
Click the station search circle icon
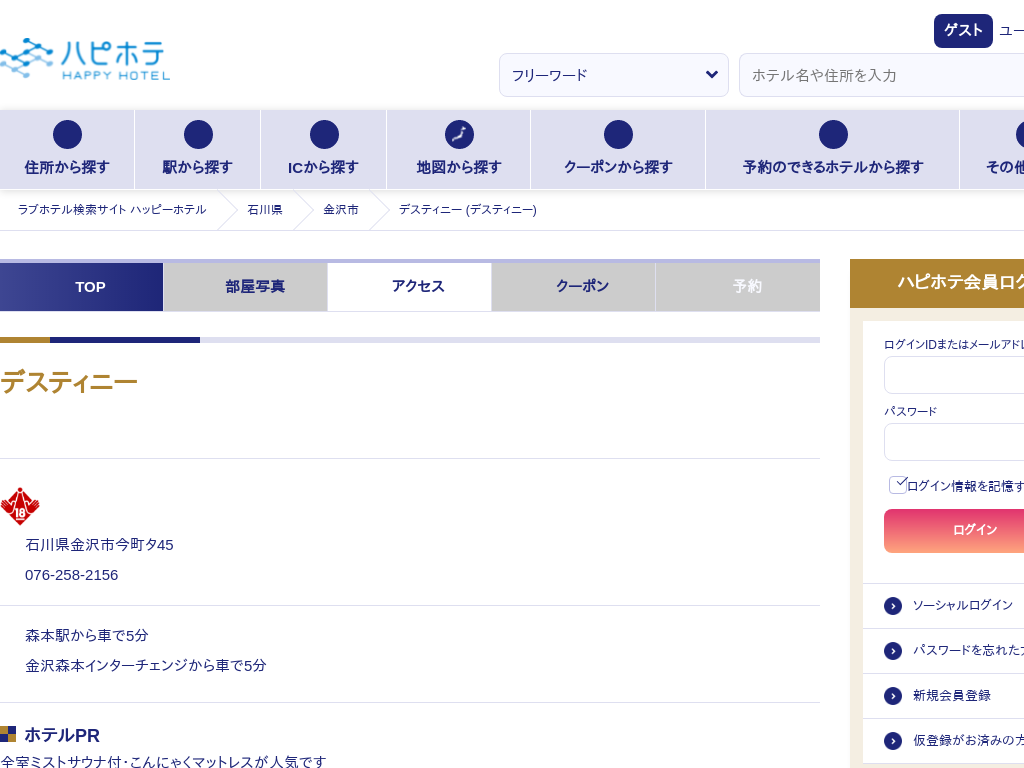coord(198,135)
